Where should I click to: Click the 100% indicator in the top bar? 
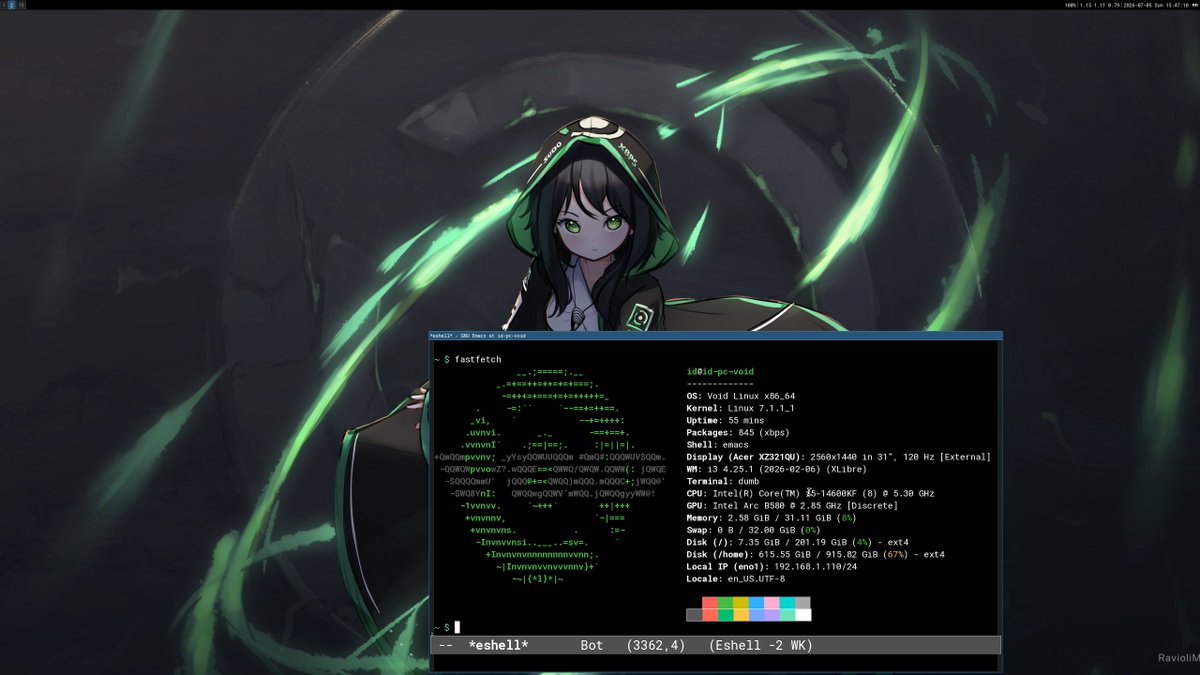click(x=1070, y=5)
